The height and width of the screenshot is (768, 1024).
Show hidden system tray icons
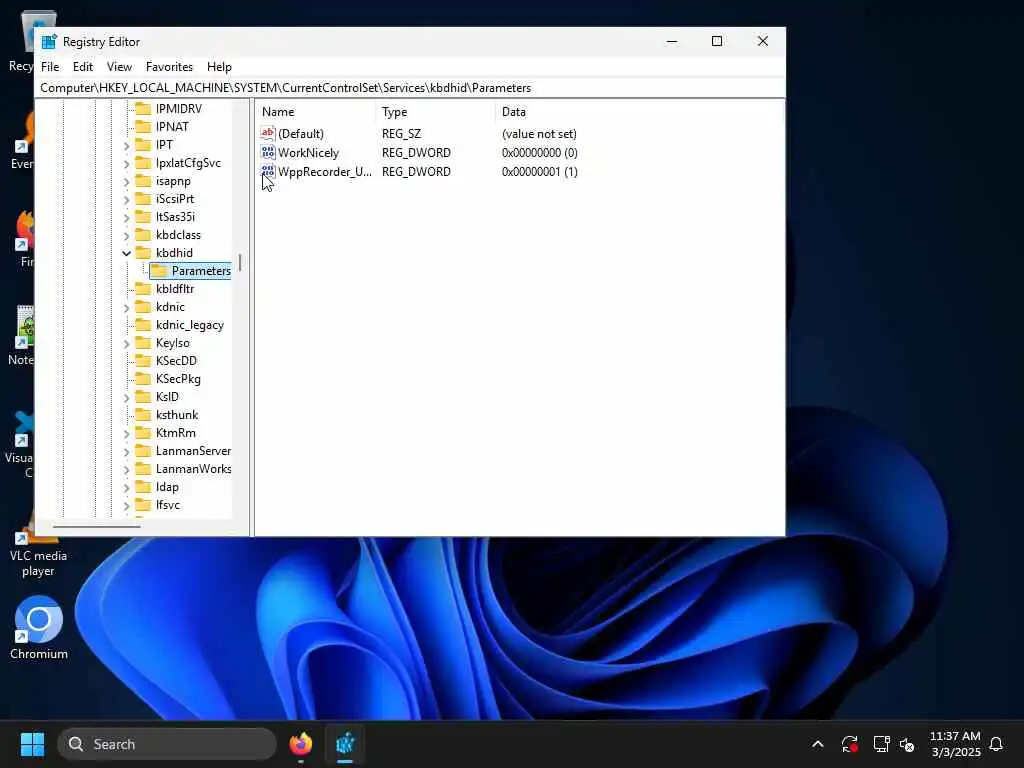tap(818, 744)
